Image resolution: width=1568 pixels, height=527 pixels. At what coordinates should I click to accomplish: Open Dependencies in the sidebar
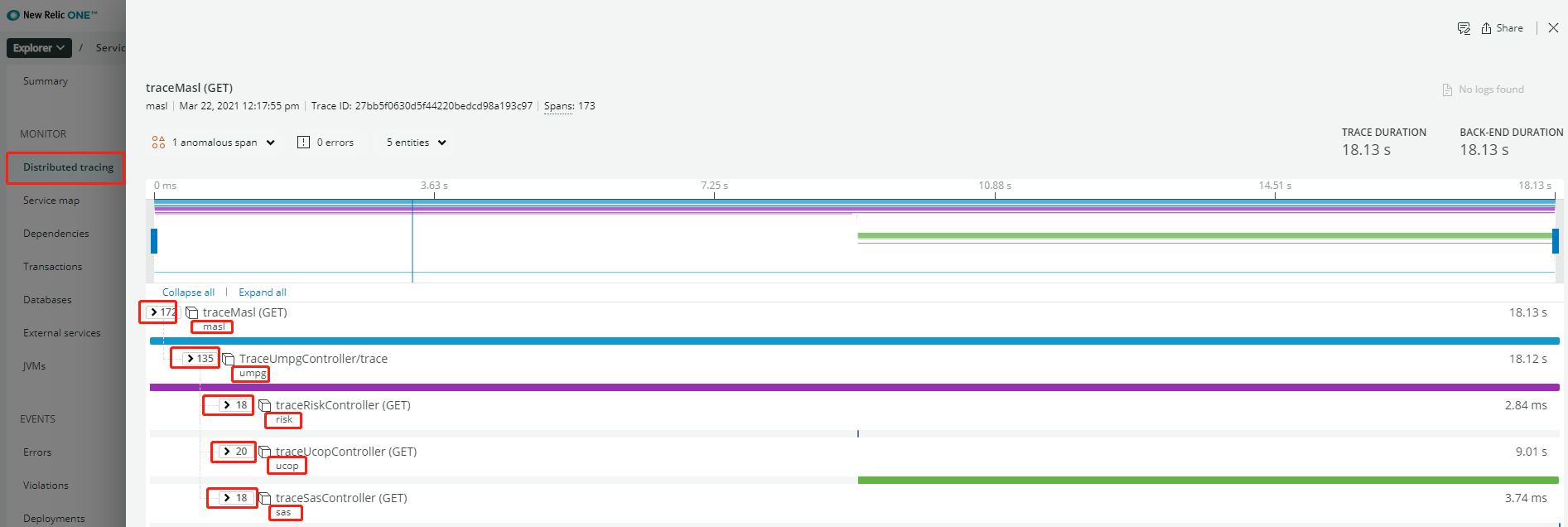56,234
